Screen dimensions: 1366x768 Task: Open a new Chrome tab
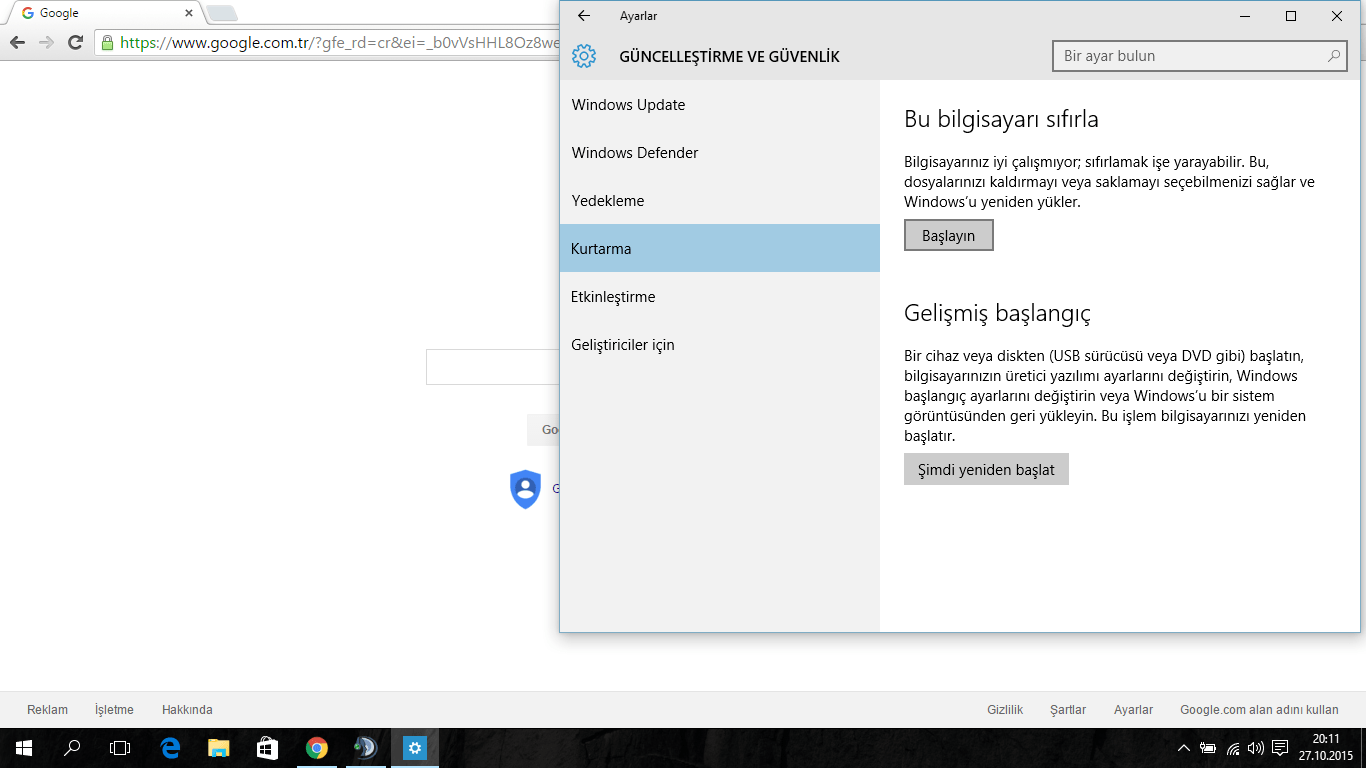pyautogui.click(x=221, y=13)
